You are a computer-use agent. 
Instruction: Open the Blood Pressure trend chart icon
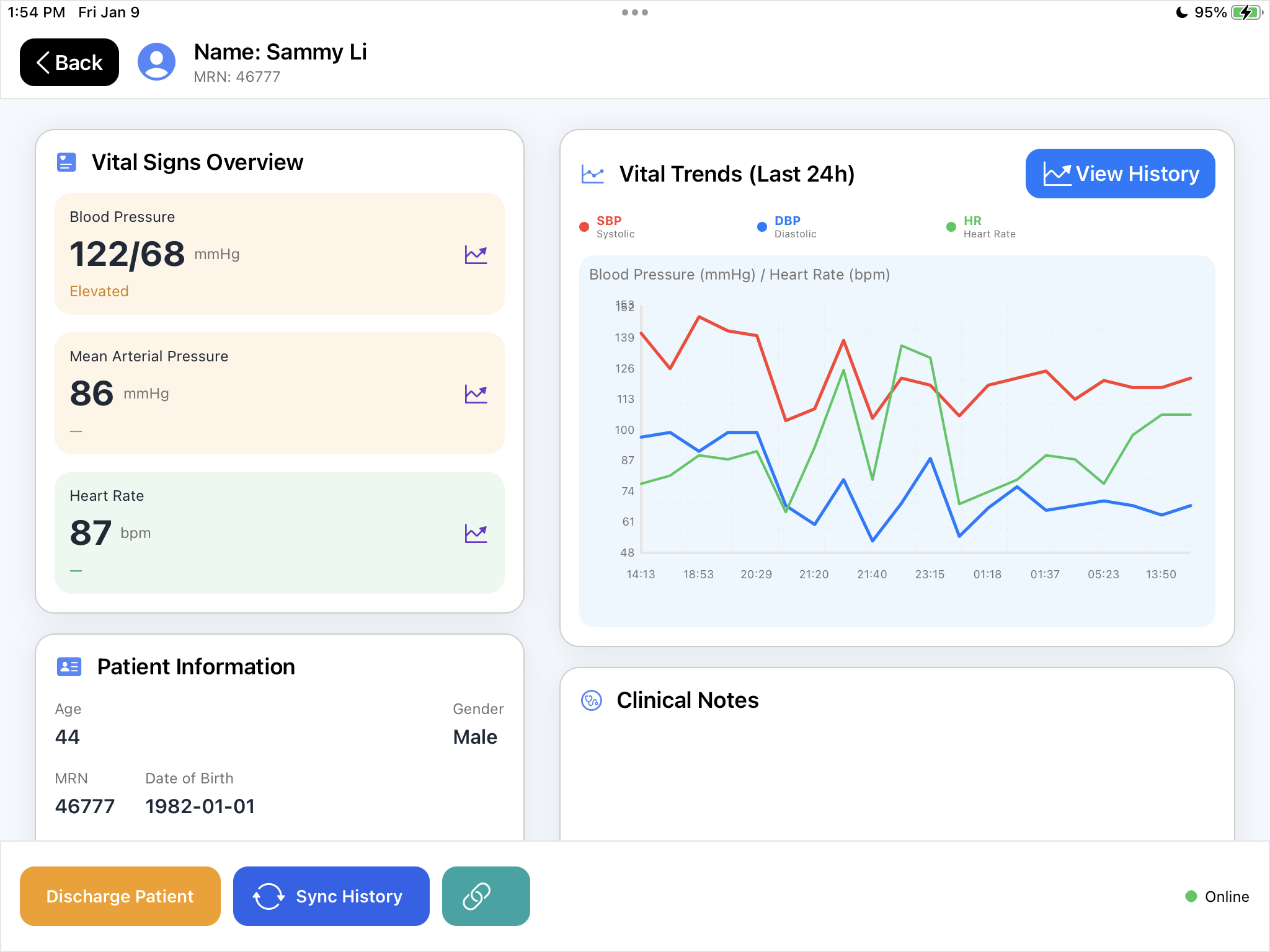tap(476, 254)
